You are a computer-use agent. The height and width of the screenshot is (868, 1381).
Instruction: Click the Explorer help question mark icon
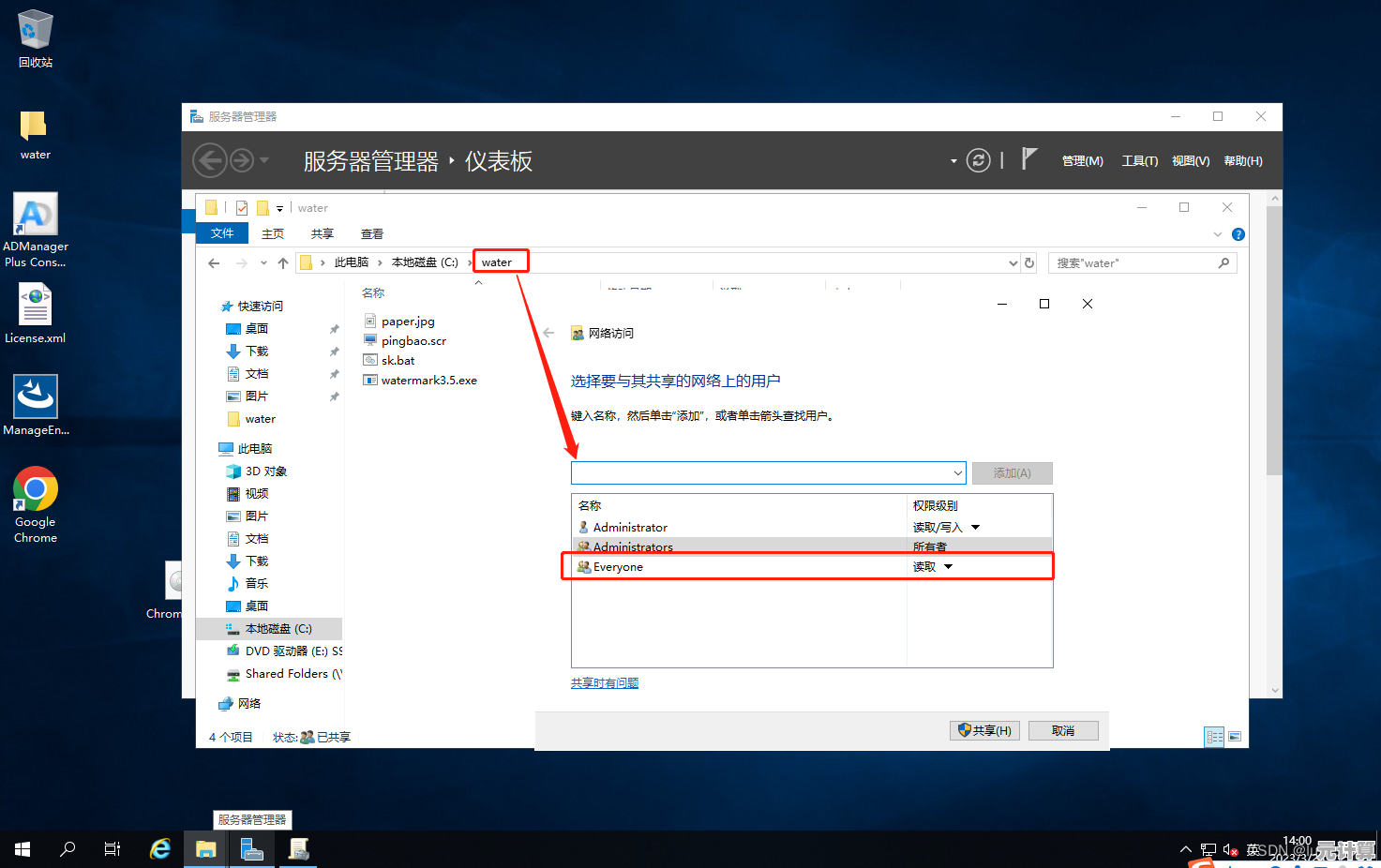point(1238,234)
